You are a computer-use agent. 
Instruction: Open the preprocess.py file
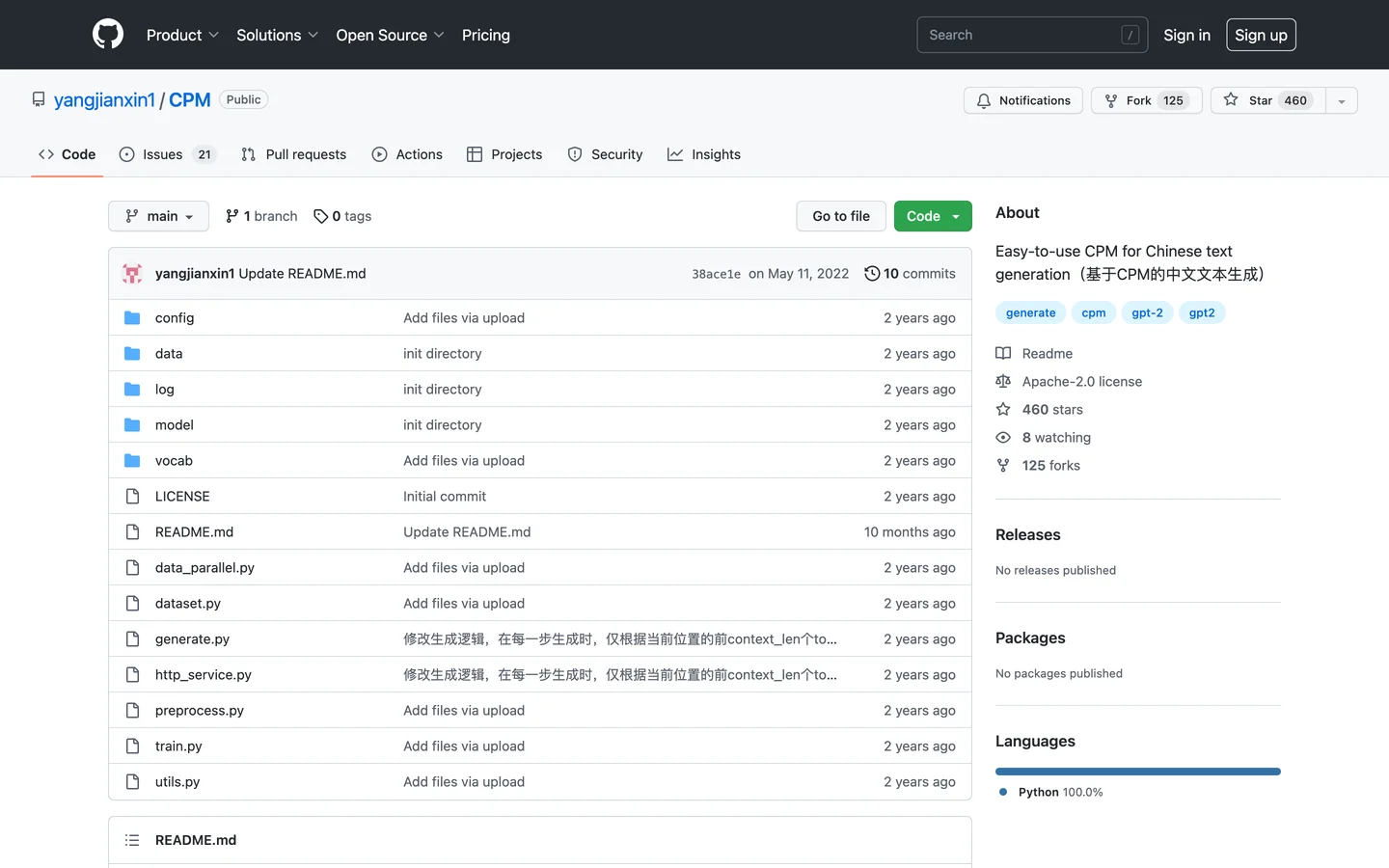[x=199, y=710]
